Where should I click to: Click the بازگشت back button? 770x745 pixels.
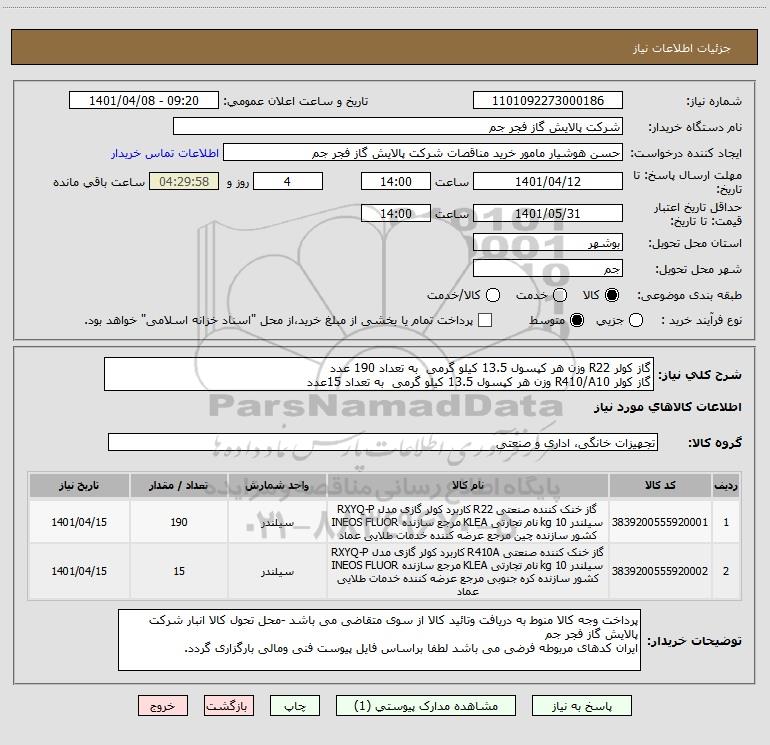tap(229, 706)
